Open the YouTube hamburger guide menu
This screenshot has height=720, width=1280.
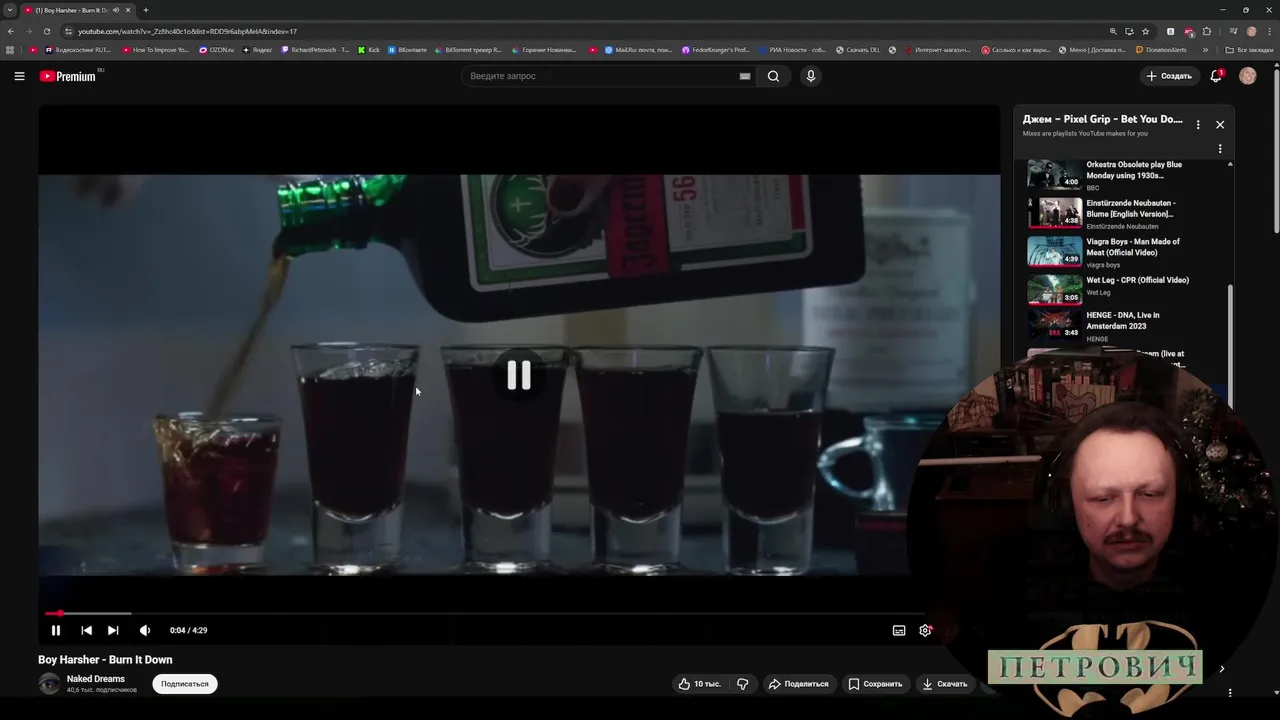(x=19, y=76)
